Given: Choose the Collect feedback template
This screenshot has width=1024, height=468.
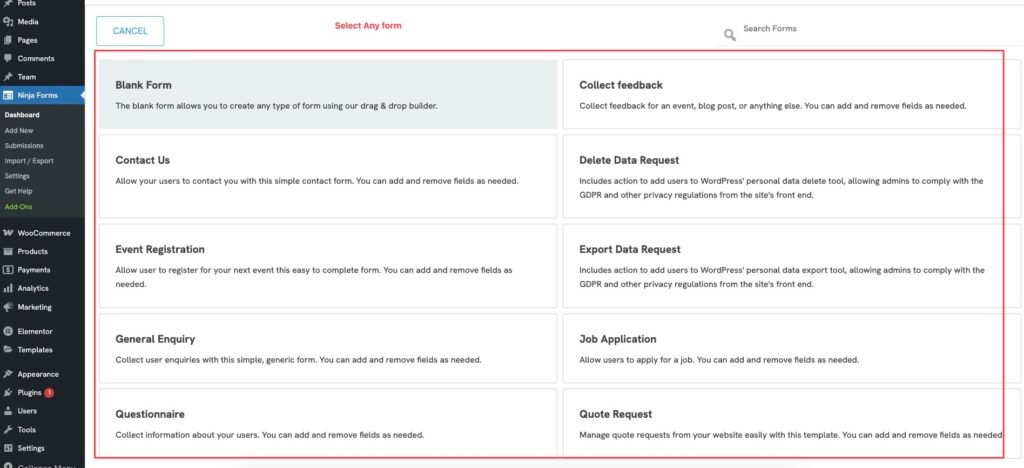Looking at the screenshot, I should (x=792, y=94).
